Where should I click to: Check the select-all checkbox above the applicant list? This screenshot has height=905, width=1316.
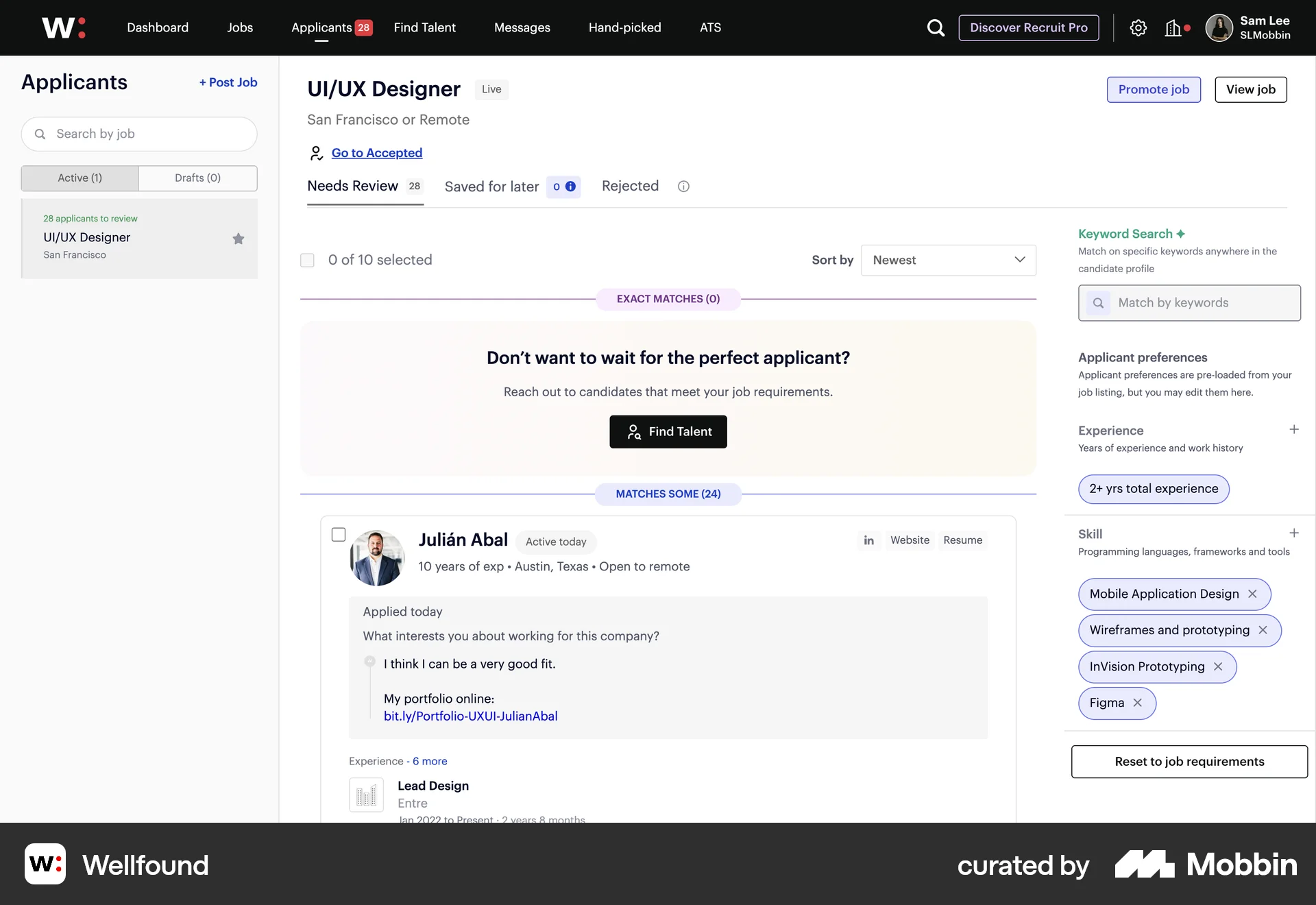click(x=307, y=260)
